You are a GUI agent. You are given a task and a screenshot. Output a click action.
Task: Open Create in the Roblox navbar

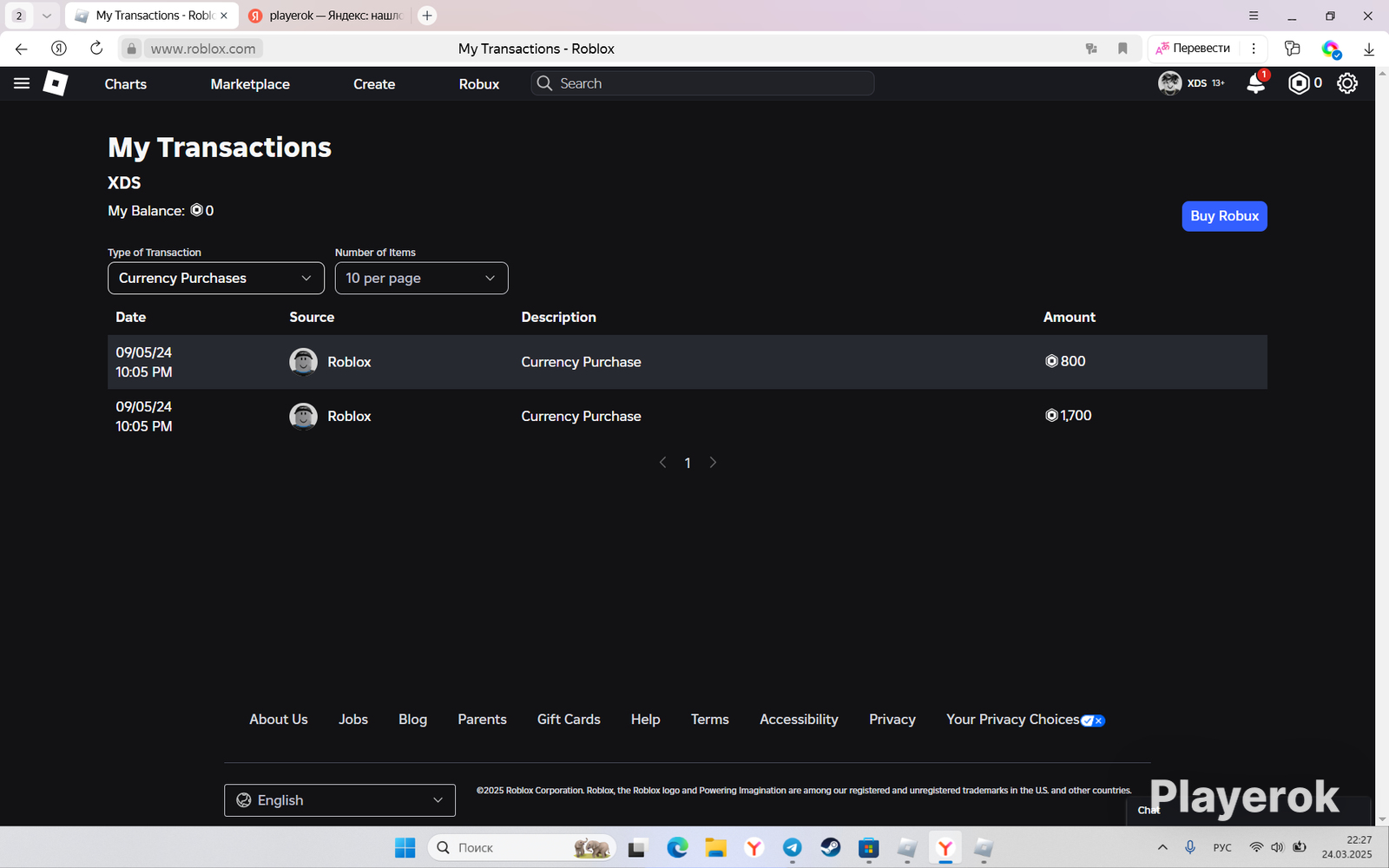coord(374,84)
